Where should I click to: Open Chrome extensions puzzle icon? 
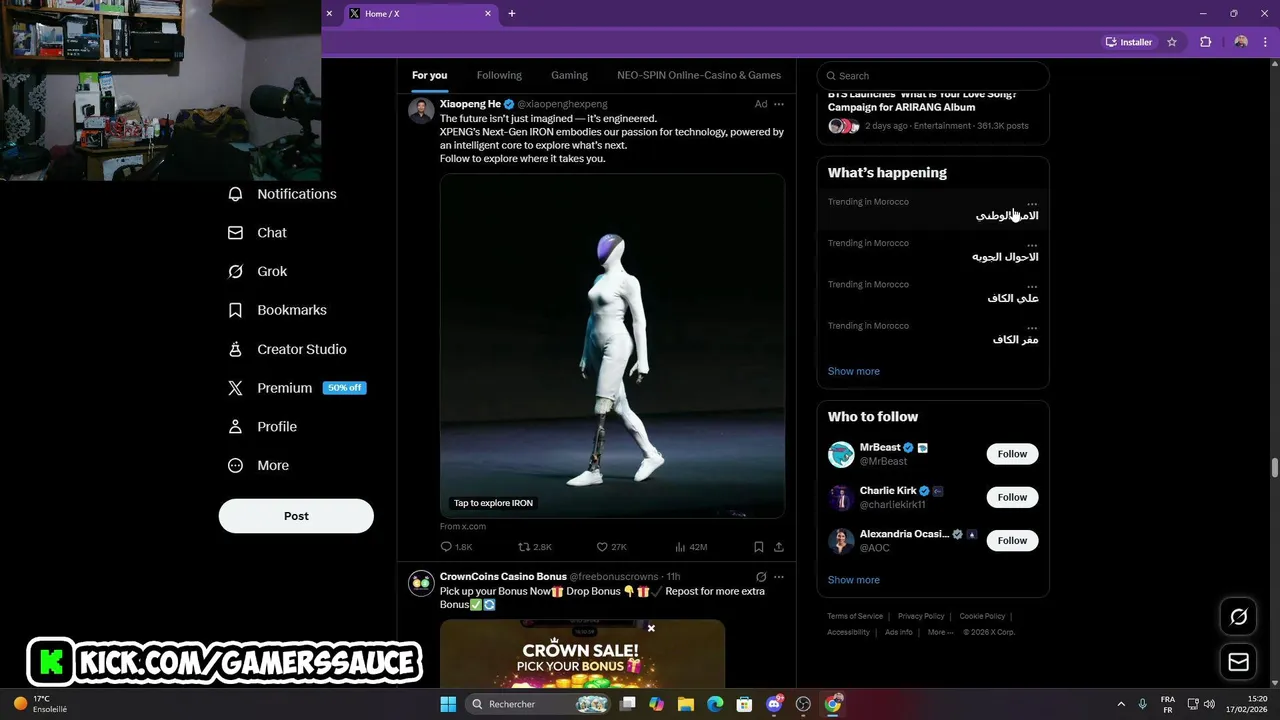pyautogui.click(x=1205, y=42)
